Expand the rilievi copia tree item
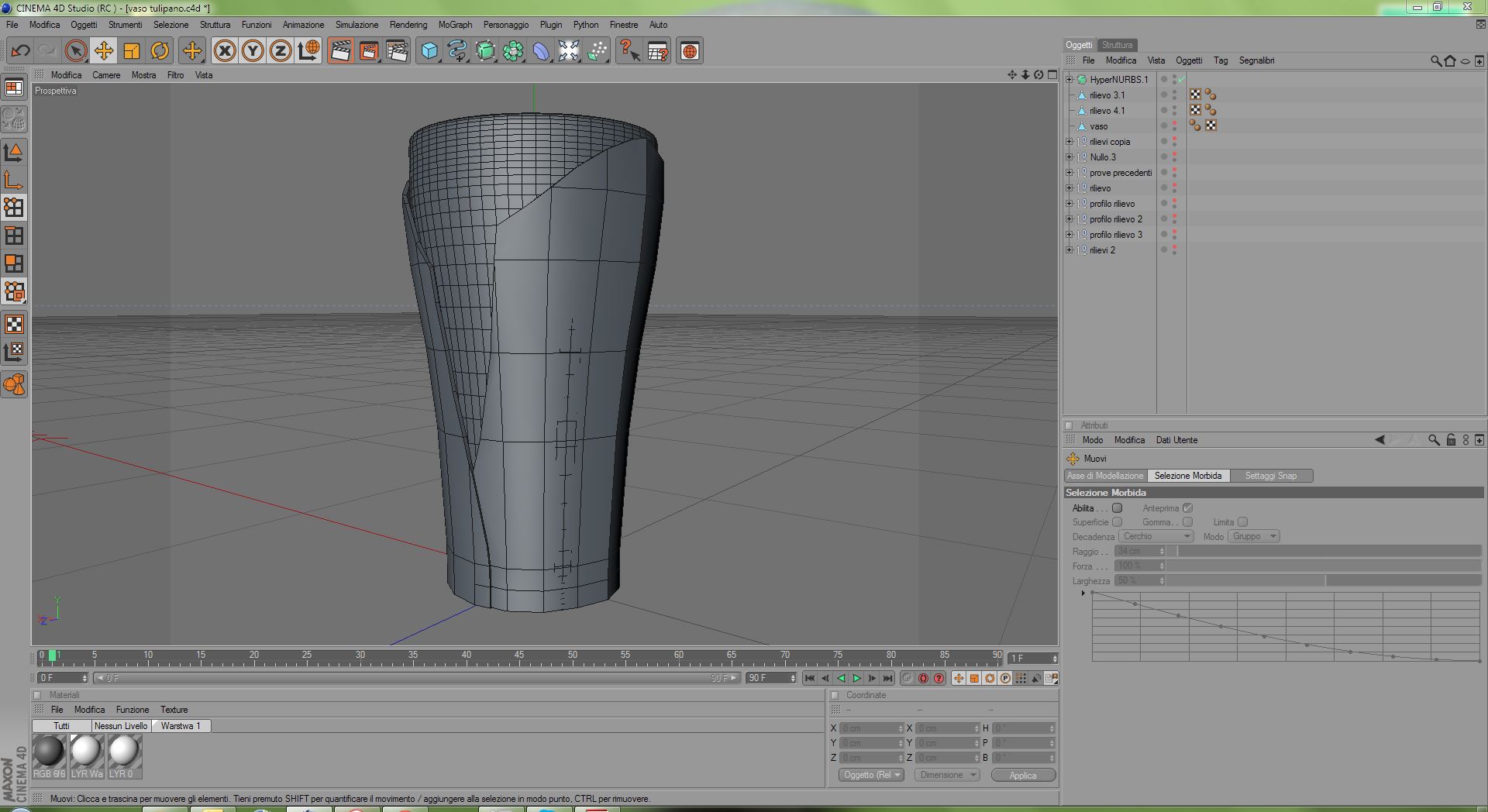 click(x=1069, y=142)
